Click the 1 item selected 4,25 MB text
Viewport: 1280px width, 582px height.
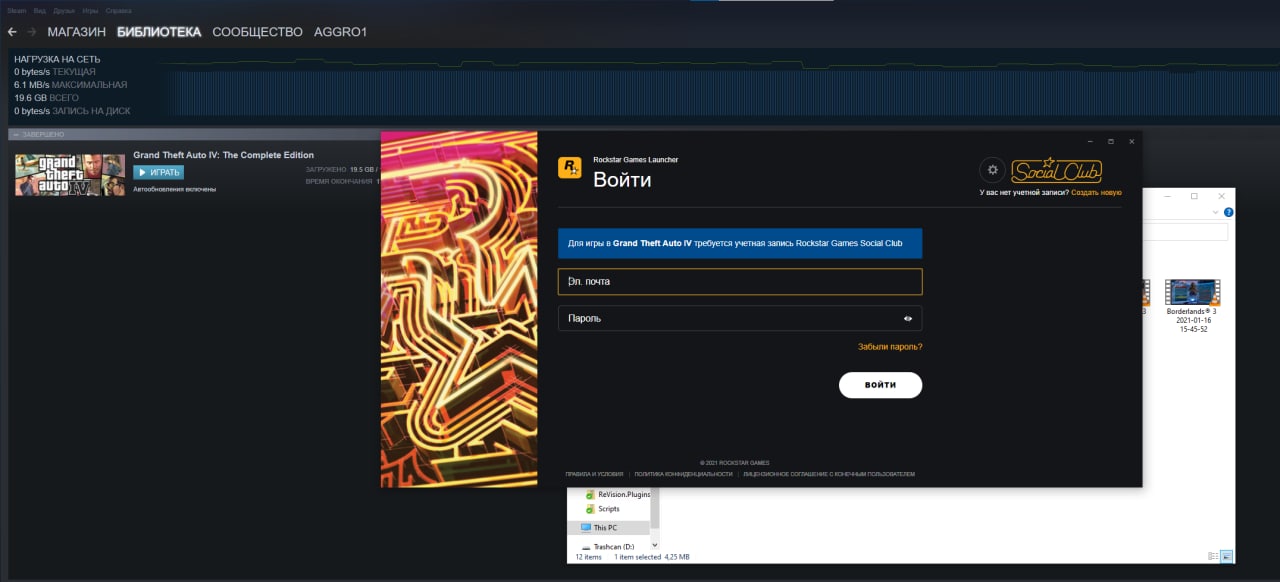(x=650, y=557)
